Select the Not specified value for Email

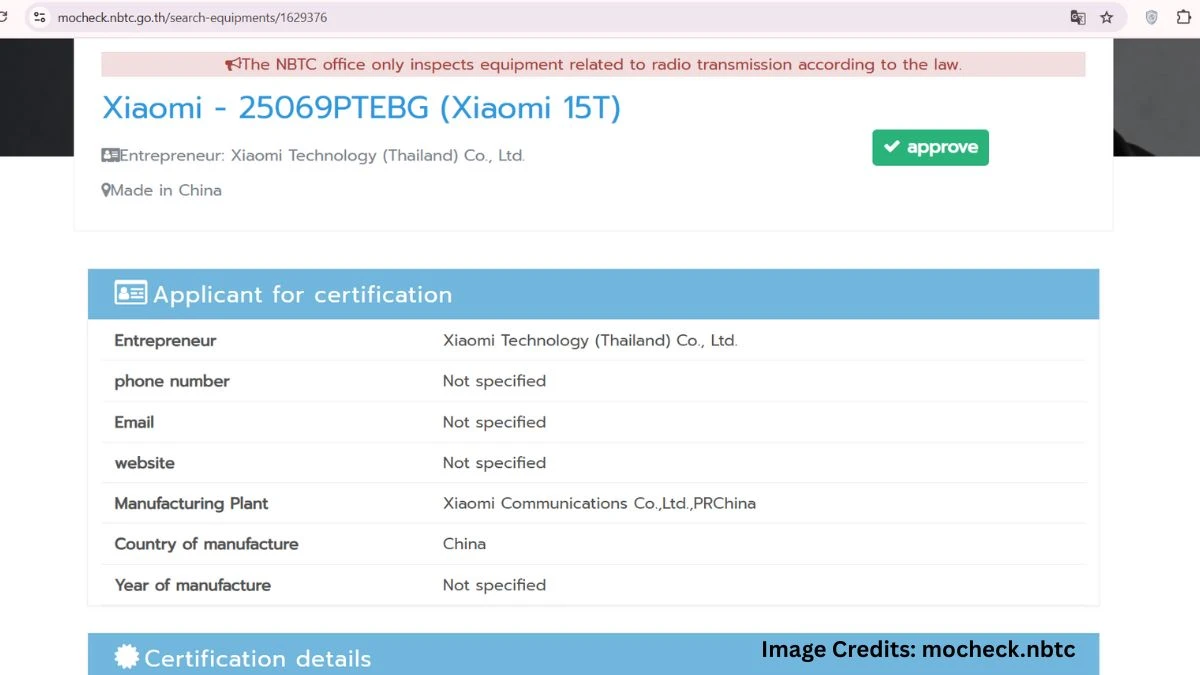click(x=494, y=422)
